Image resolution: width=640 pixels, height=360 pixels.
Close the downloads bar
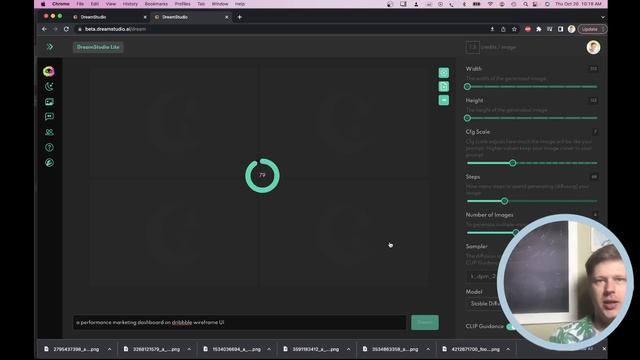(x=604, y=349)
